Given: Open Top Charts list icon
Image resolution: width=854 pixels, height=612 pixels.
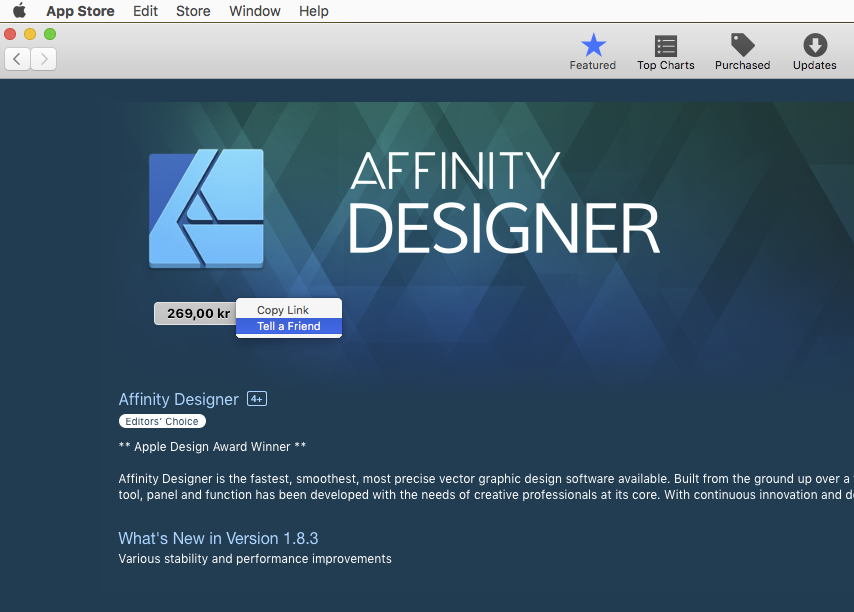Looking at the screenshot, I should point(666,52).
